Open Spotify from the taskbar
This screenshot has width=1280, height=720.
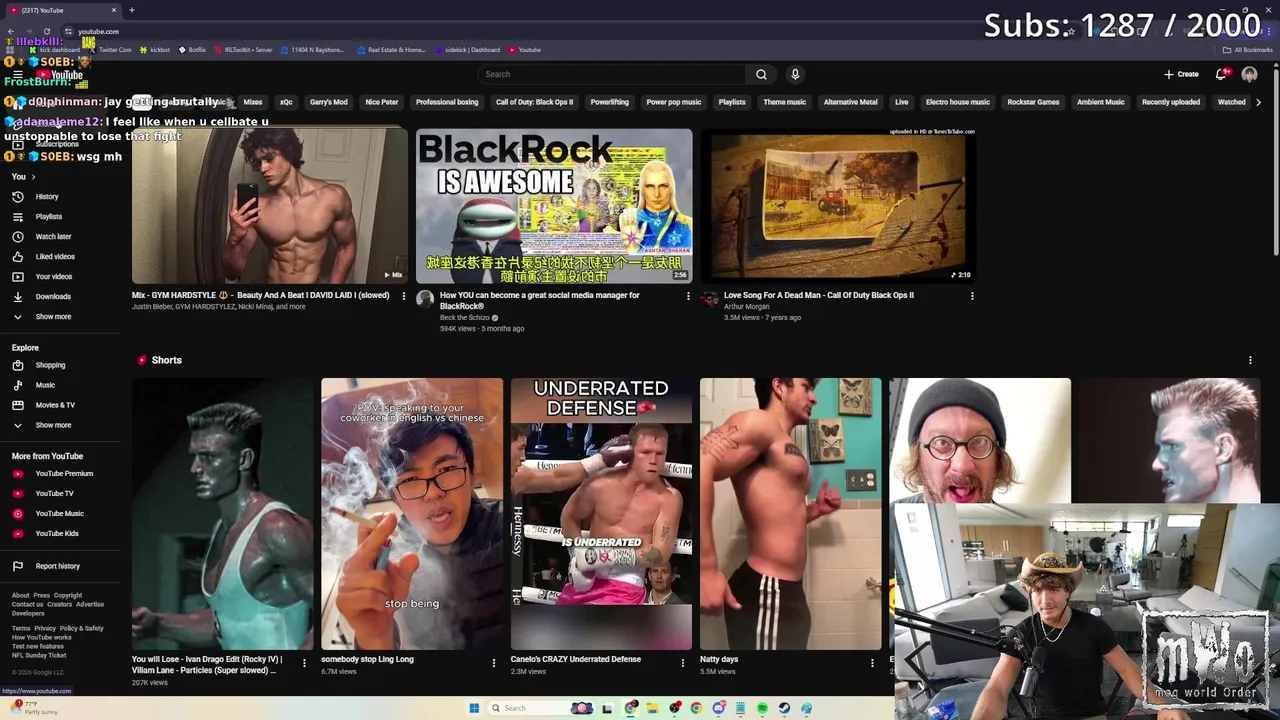762,708
